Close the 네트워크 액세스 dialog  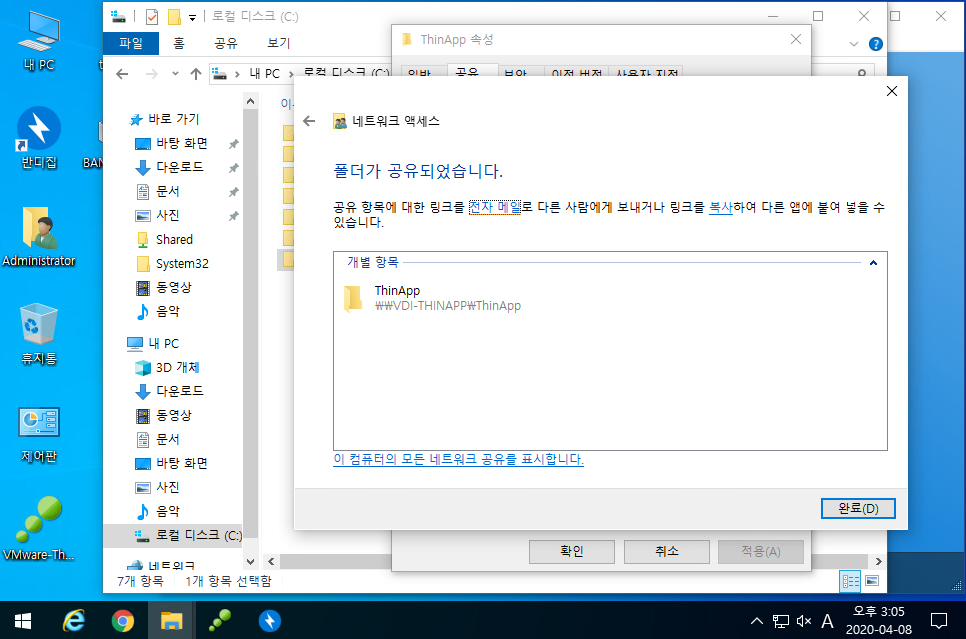(891, 91)
